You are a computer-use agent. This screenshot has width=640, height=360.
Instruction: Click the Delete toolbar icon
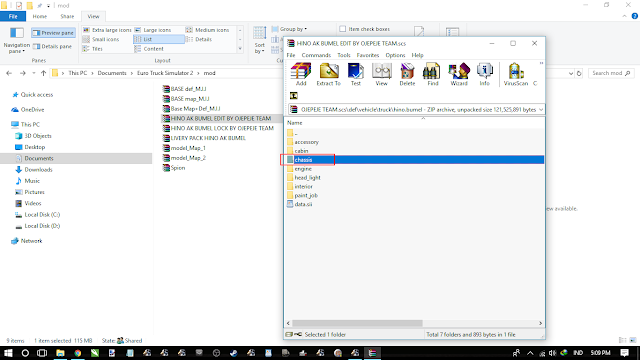tap(407, 74)
